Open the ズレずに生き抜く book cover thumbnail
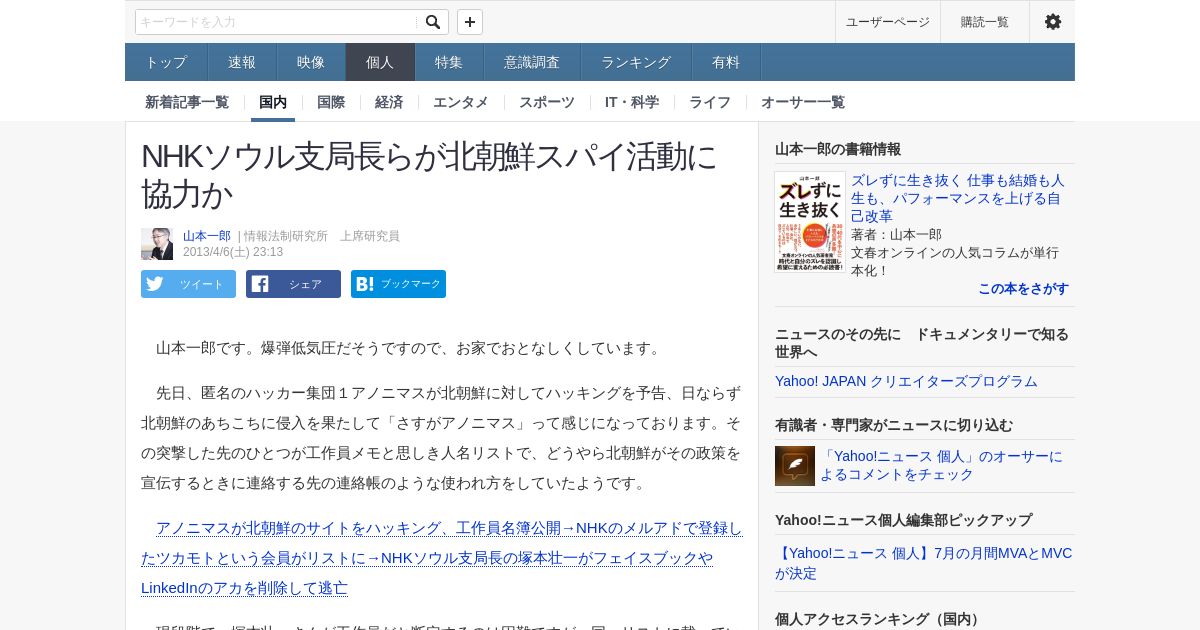This screenshot has height=630, width=1200. [x=810, y=222]
